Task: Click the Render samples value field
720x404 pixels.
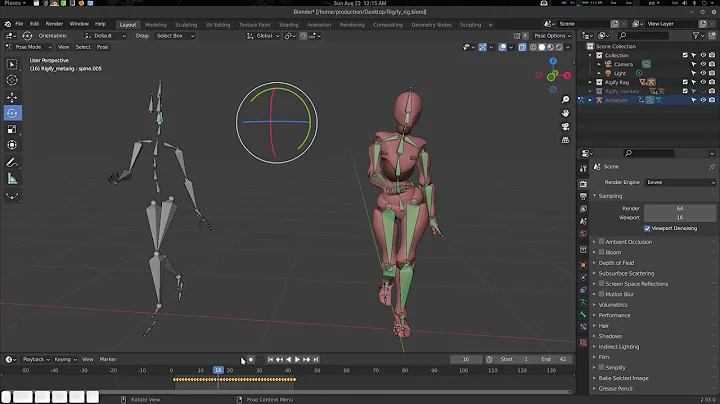Action: click(x=680, y=208)
